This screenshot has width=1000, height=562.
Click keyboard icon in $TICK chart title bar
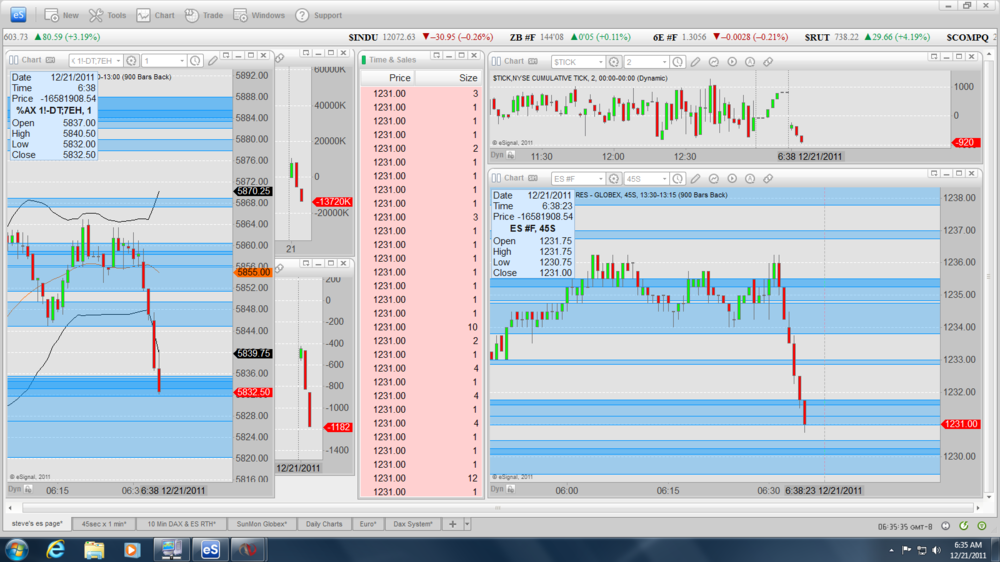(533, 61)
